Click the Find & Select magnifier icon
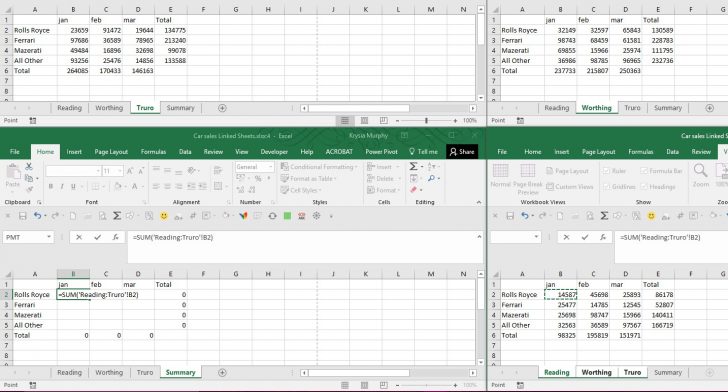Screen dimensions: 728x392 click(431, 178)
